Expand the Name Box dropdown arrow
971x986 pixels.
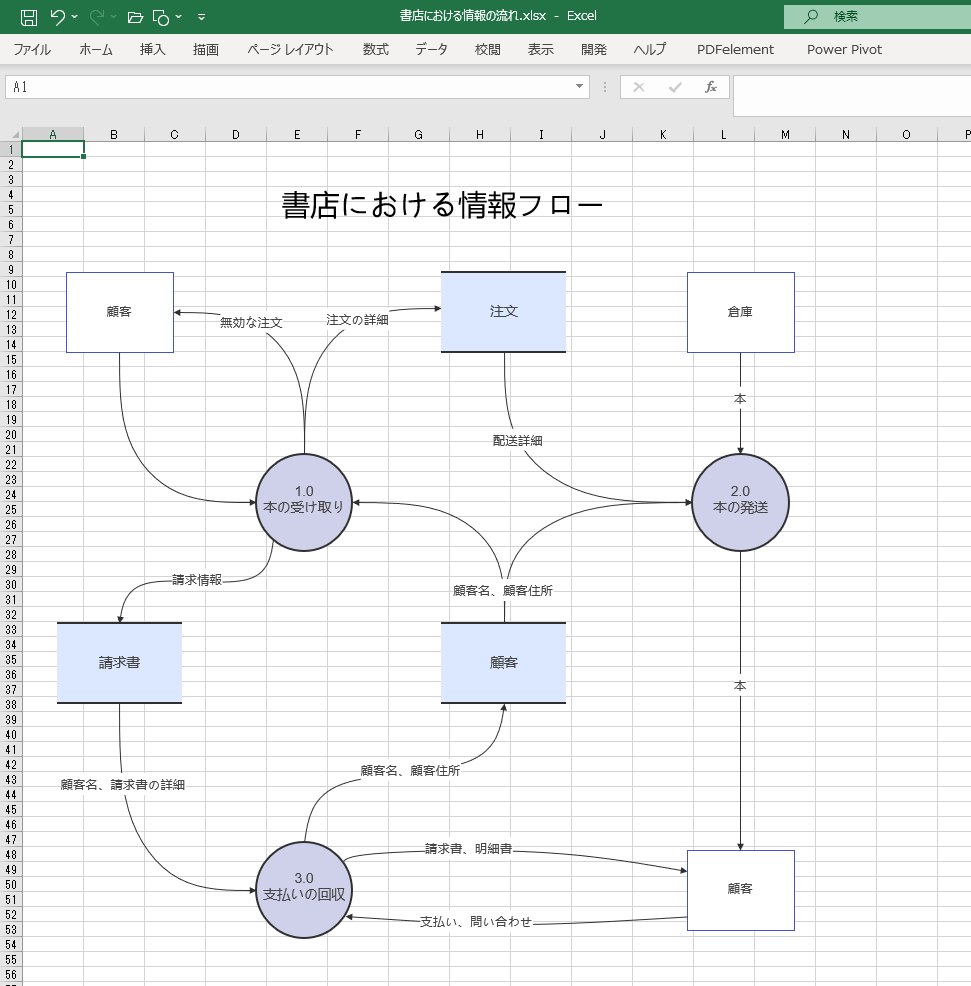point(579,86)
